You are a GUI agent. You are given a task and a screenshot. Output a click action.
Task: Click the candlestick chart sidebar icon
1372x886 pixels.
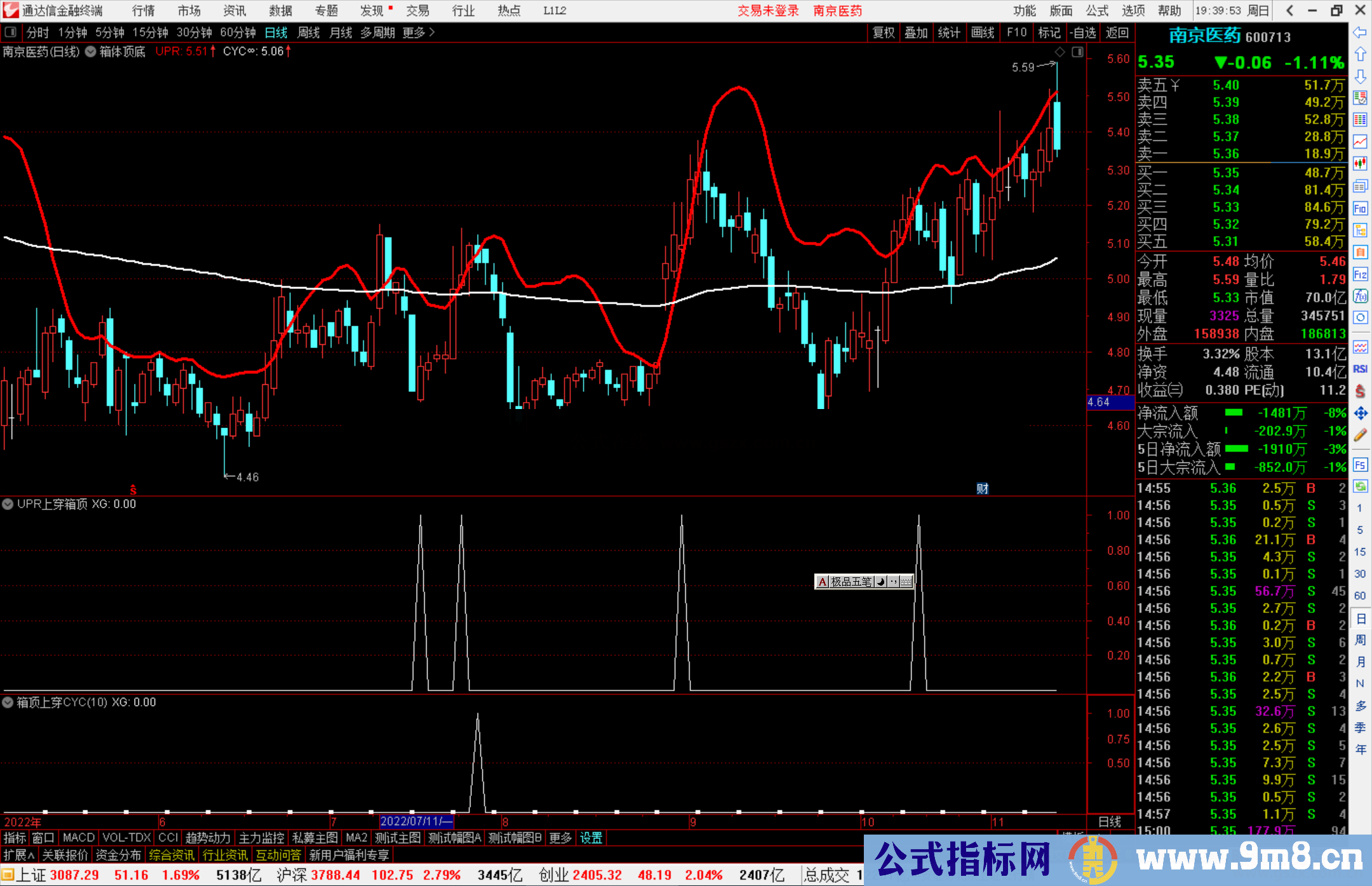click(x=1360, y=164)
